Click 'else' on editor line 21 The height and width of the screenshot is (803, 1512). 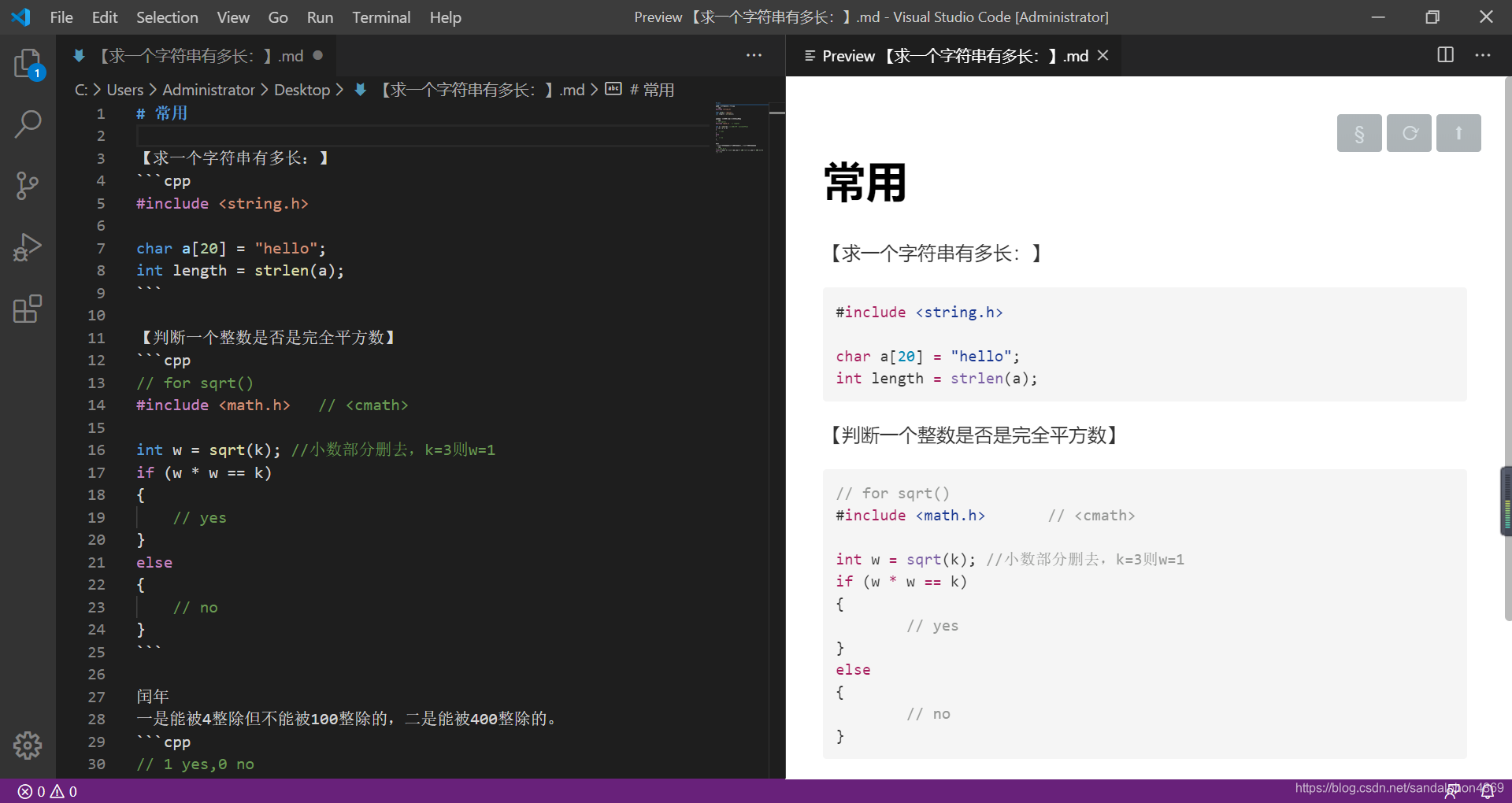pyautogui.click(x=154, y=562)
